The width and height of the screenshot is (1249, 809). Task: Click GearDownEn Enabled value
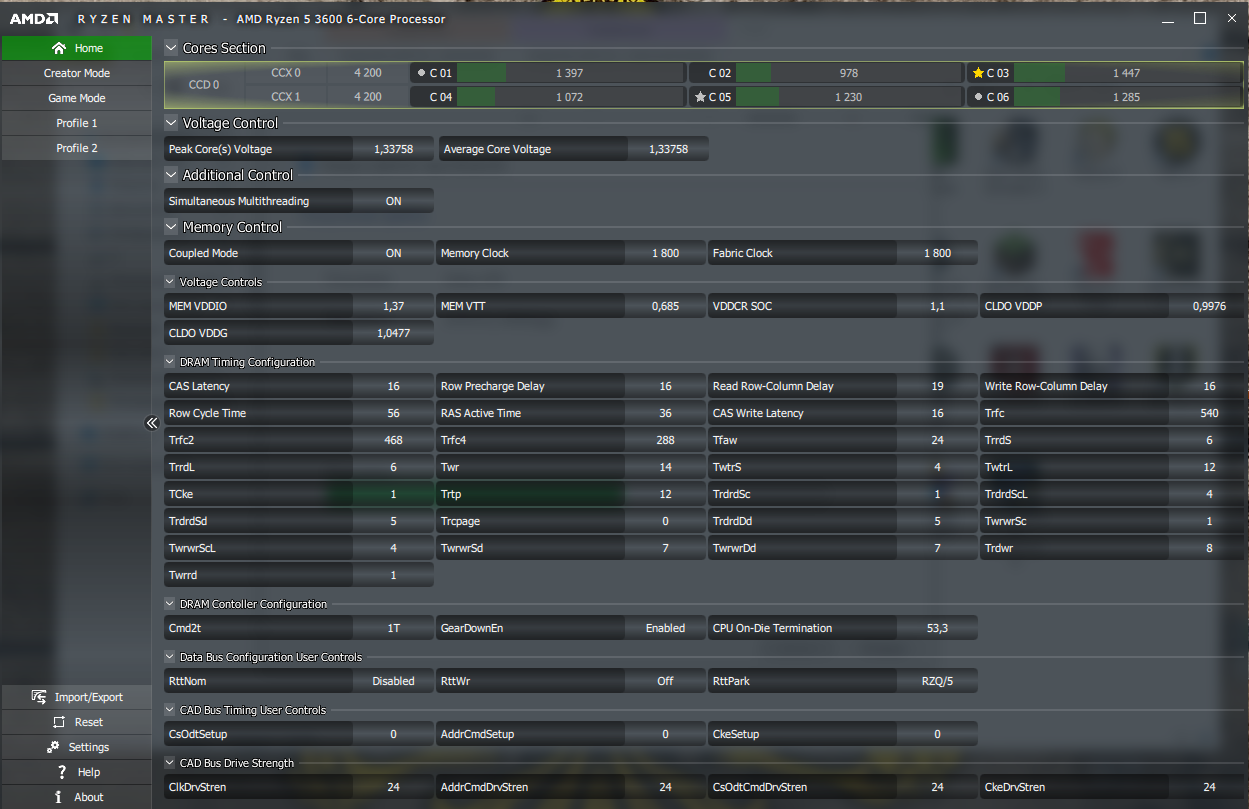point(665,628)
